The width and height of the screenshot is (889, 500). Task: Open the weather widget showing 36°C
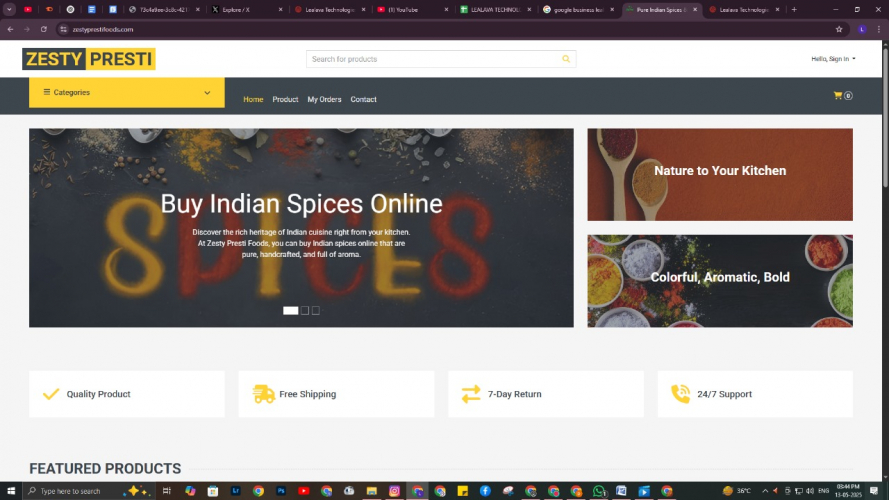click(737, 491)
